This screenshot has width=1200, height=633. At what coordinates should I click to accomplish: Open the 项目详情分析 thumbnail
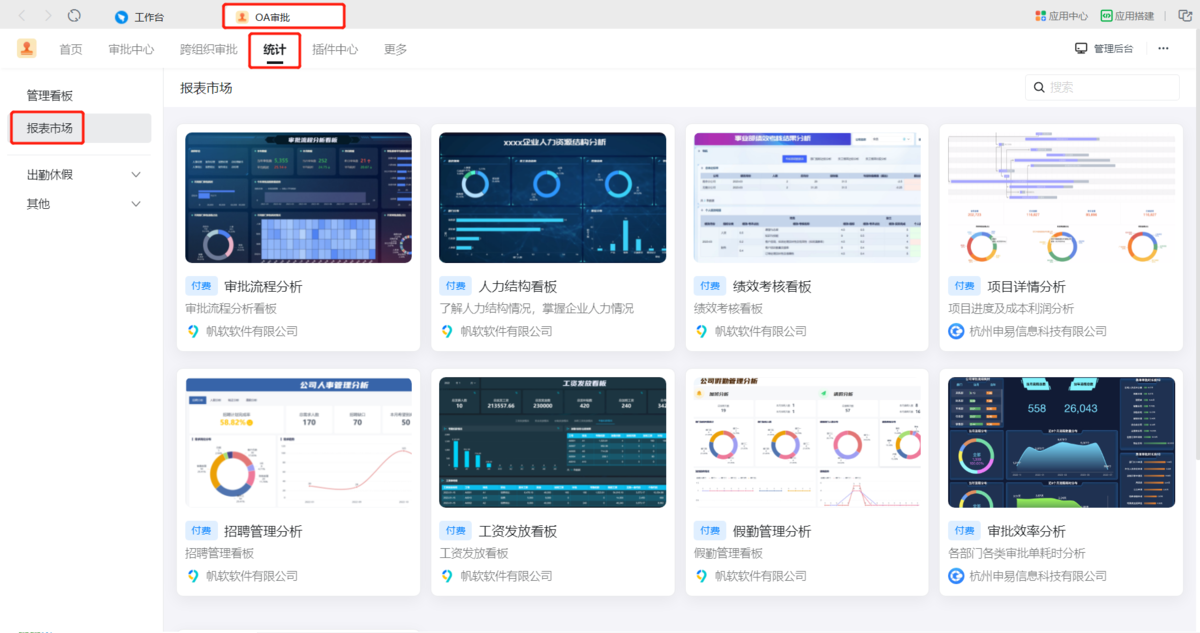1061,198
